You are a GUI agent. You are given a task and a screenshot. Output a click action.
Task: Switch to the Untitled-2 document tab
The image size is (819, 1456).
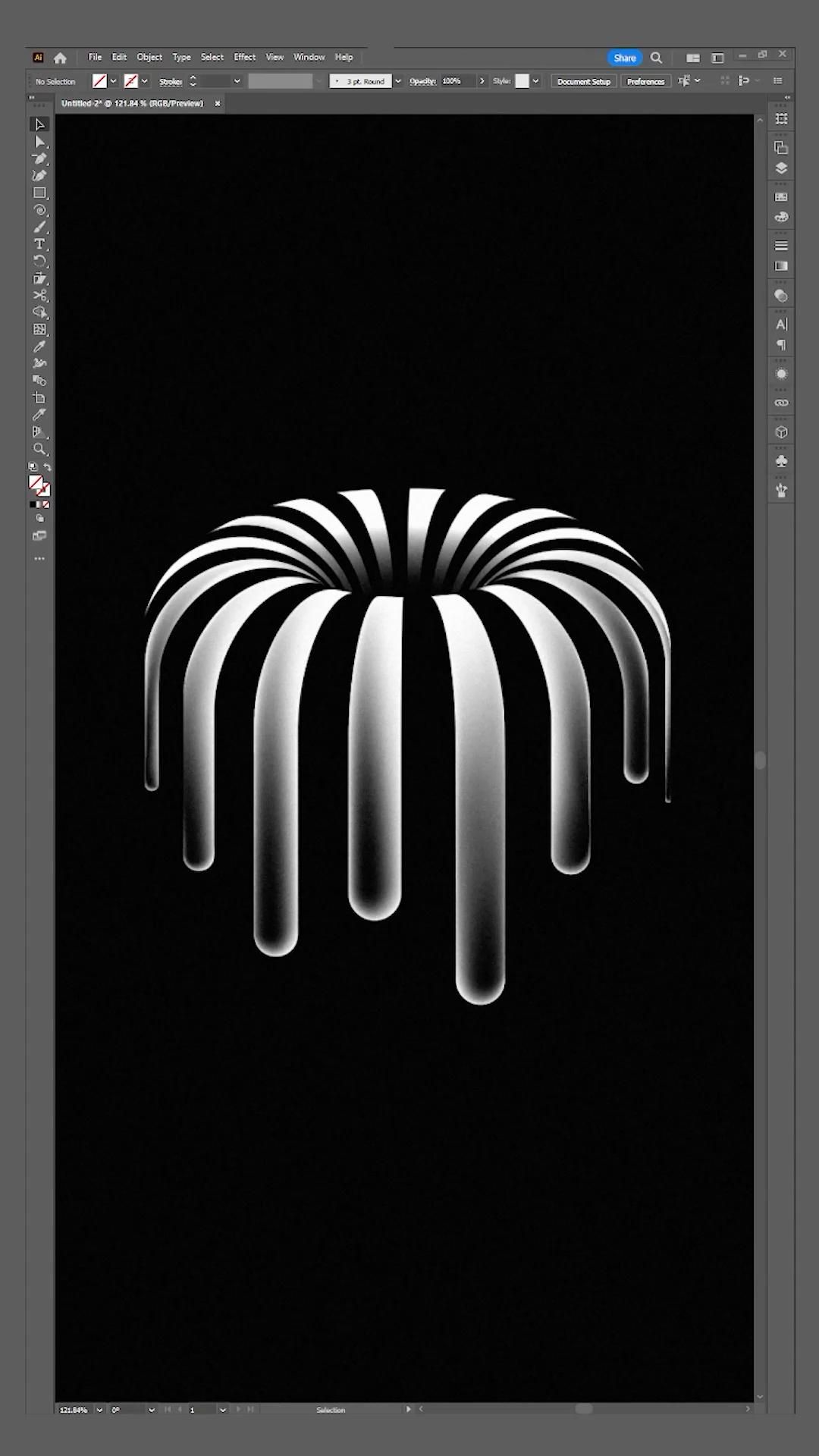pyautogui.click(x=132, y=103)
